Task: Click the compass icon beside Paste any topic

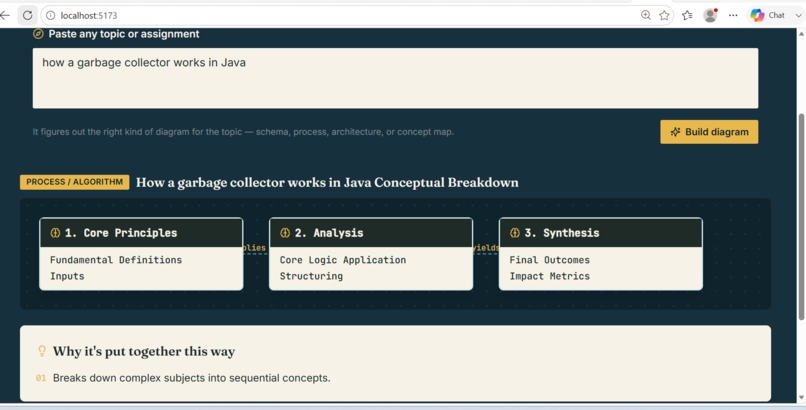Action: click(38, 34)
